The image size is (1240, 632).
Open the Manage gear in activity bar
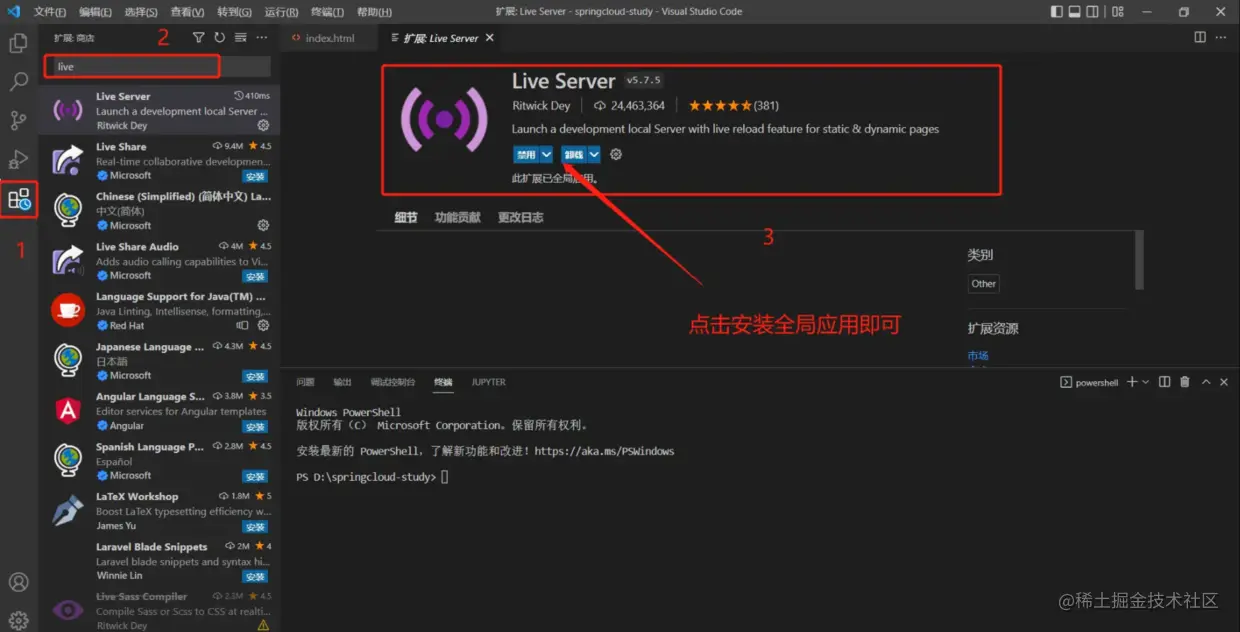pyautogui.click(x=18, y=620)
